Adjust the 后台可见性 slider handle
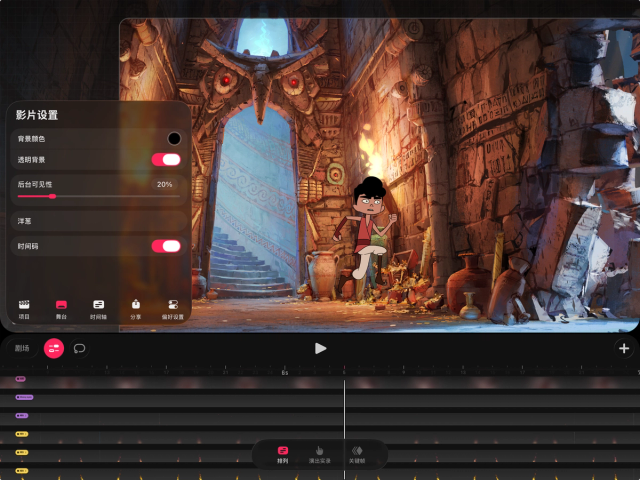The width and height of the screenshot is (640, 480). click(52, 196)
